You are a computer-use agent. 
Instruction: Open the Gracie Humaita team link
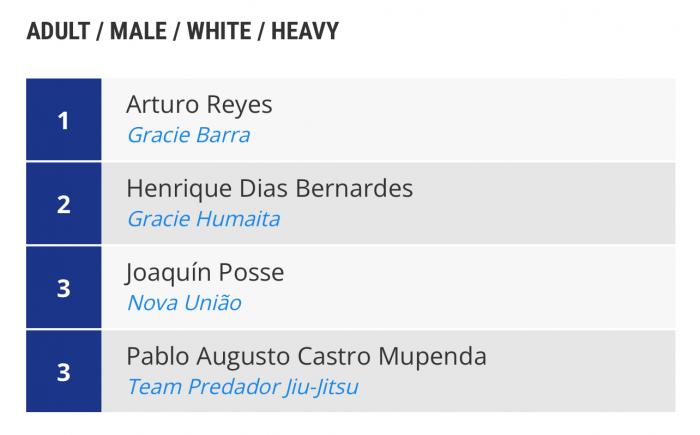203,219
